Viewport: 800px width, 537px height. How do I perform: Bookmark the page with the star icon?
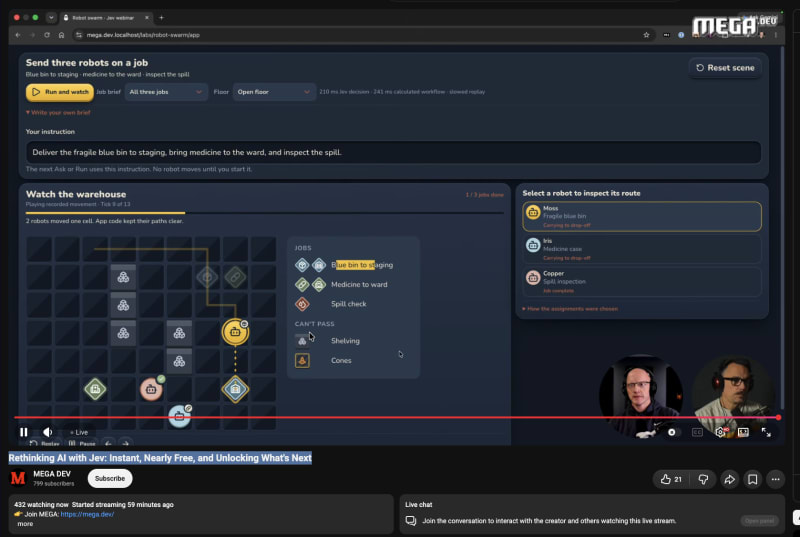click(x=646, y=35)
